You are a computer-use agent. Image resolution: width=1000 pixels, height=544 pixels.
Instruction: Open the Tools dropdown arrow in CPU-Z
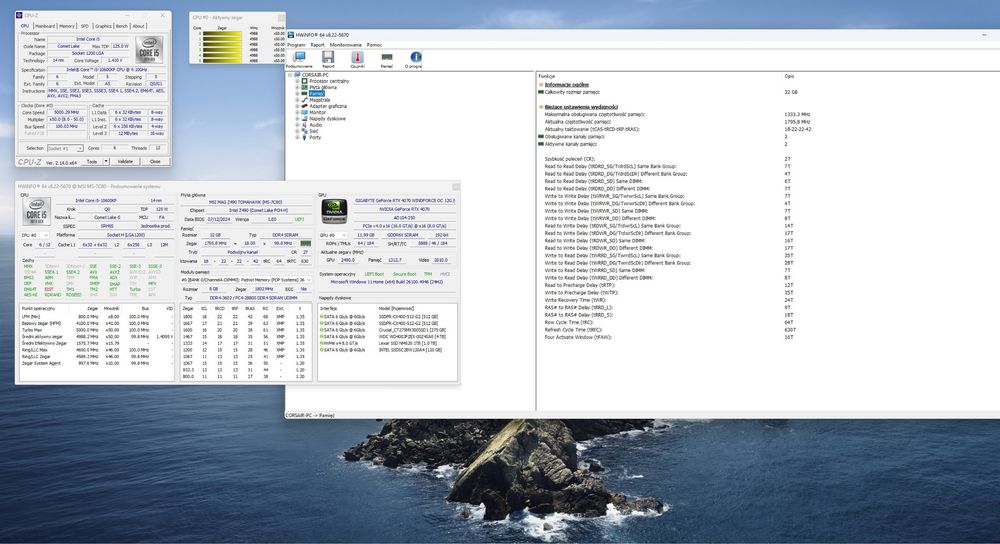pyautogui.click(x=106, y=161)
